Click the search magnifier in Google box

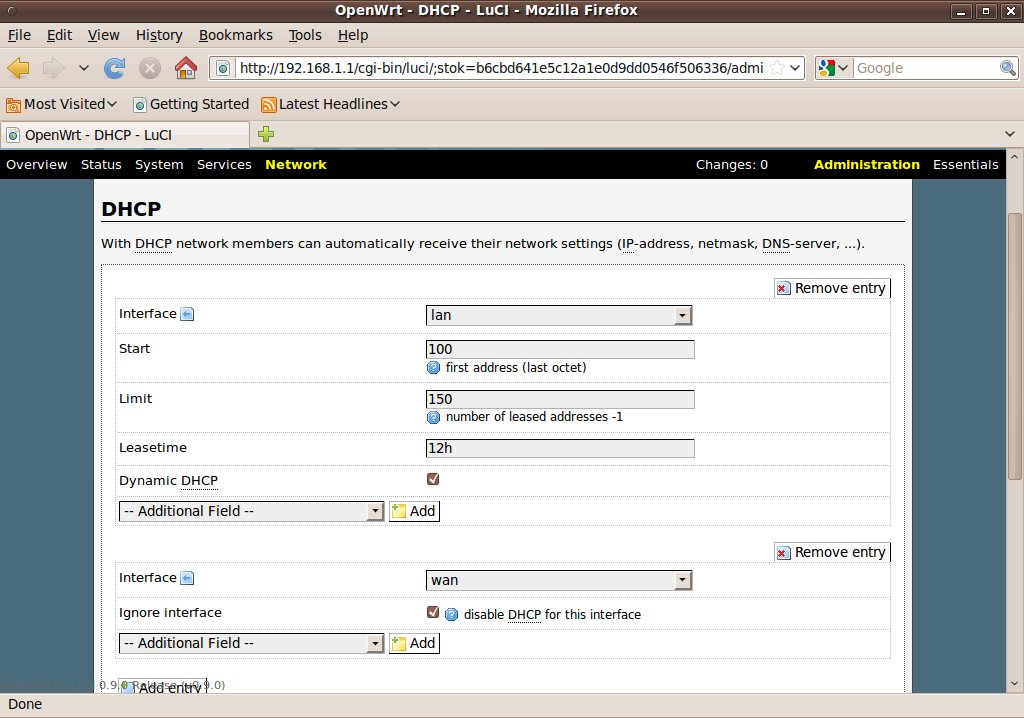[x=1008, y=68]
